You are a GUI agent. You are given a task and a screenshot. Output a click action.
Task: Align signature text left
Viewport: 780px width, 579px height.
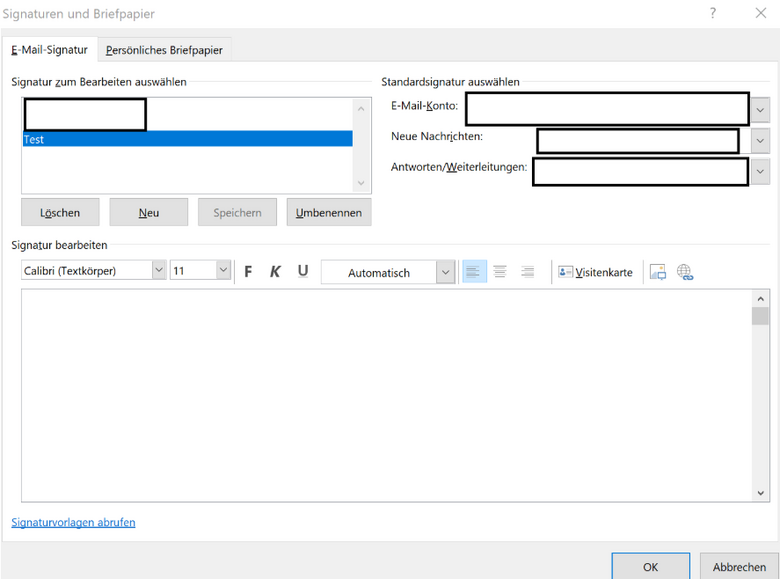point(474,272)
